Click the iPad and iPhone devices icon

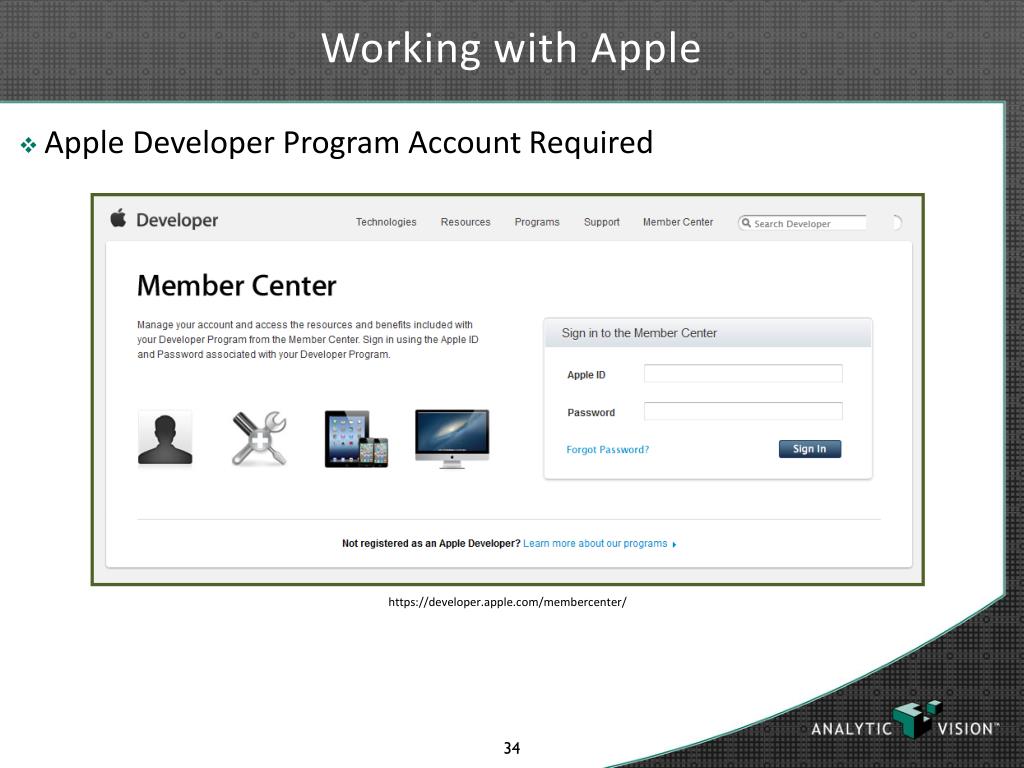pyautogui.click(x=357, y=439)
